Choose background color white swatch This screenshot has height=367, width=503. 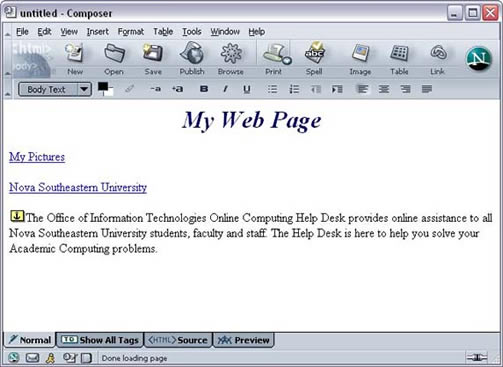[x=109, y=92]
